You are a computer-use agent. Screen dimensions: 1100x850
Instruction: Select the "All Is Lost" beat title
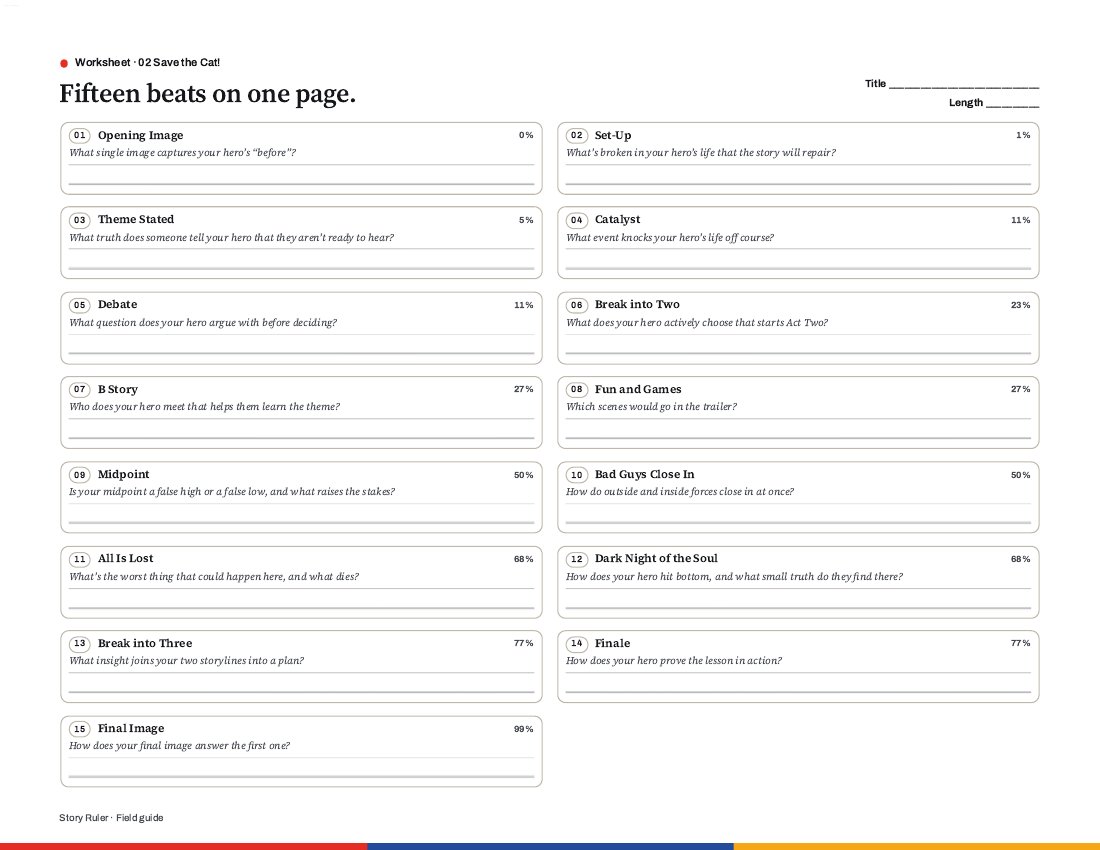point(126,558)
